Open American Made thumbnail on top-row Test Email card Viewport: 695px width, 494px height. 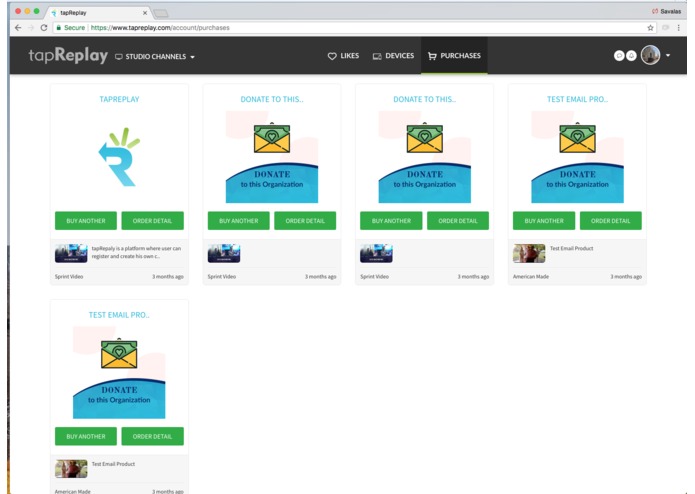click(x=529, y=253)
